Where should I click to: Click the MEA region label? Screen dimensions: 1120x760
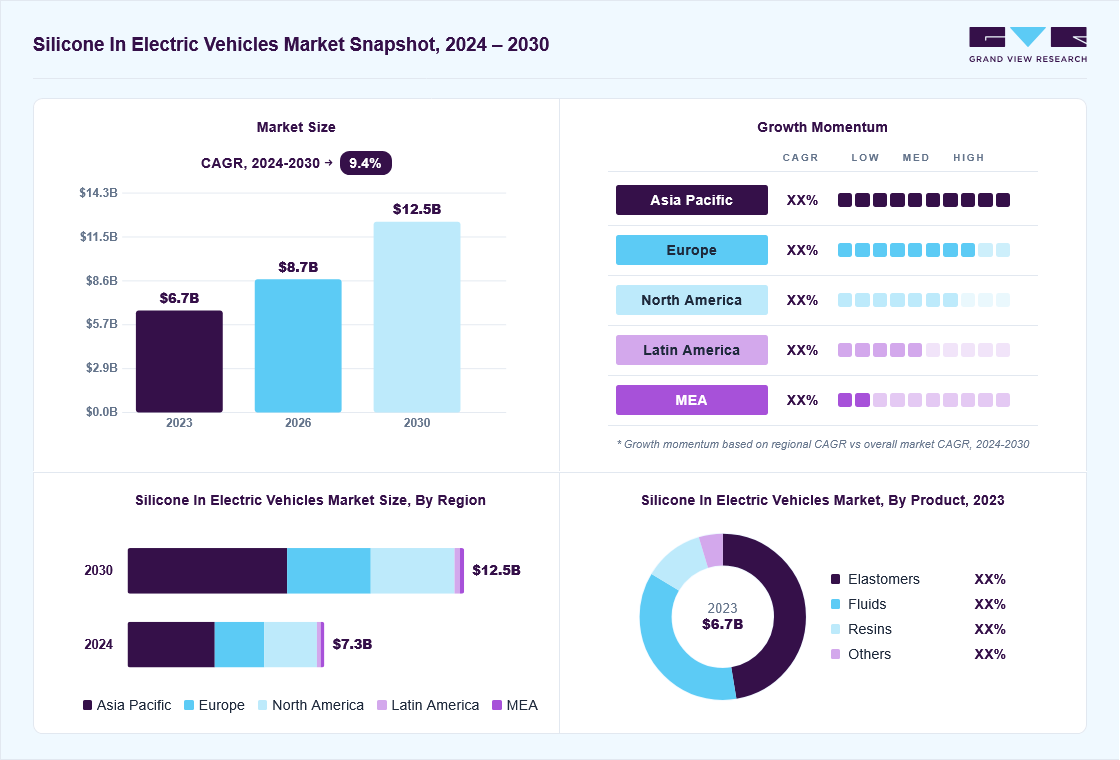pyautogui.click(x=691, y=400)
